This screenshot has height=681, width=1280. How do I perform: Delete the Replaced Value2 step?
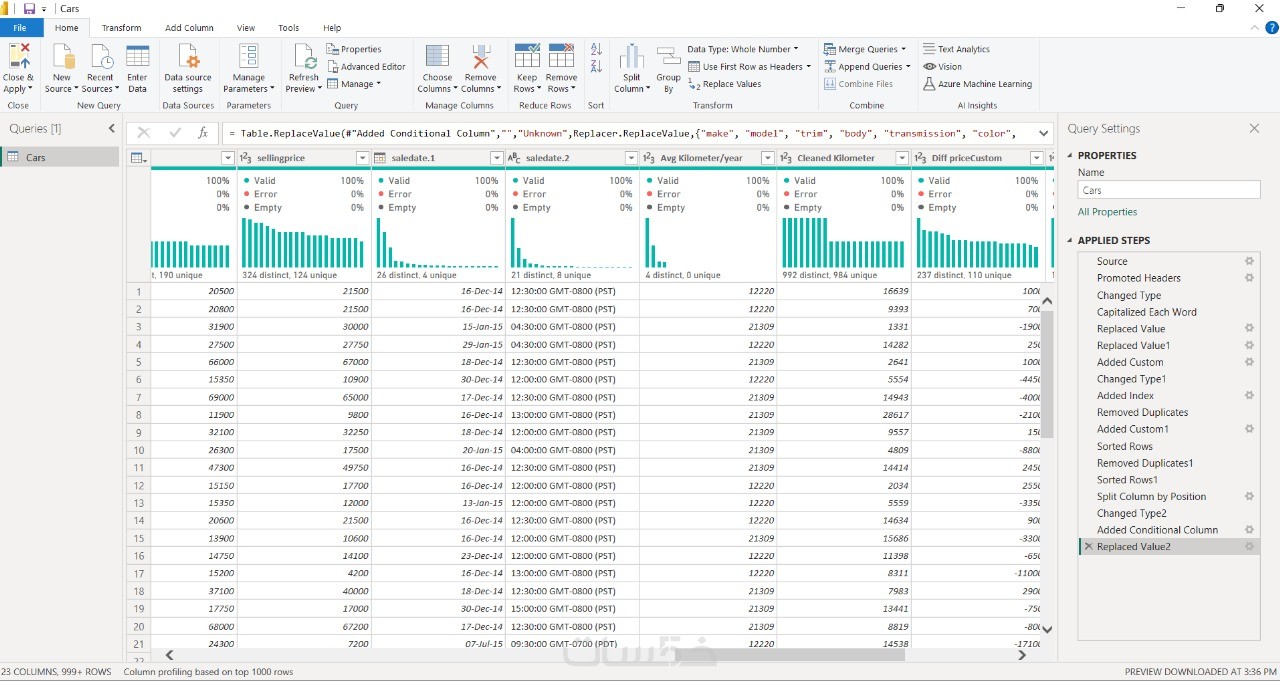click(x=1088, y=547)
